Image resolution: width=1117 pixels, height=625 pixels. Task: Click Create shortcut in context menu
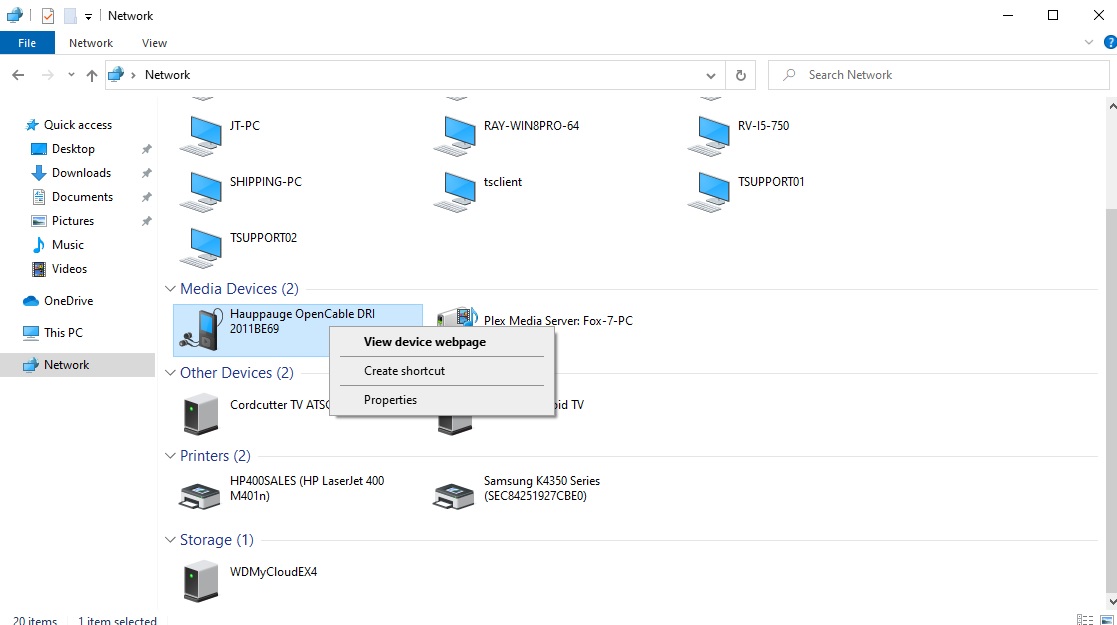(404, 371)
